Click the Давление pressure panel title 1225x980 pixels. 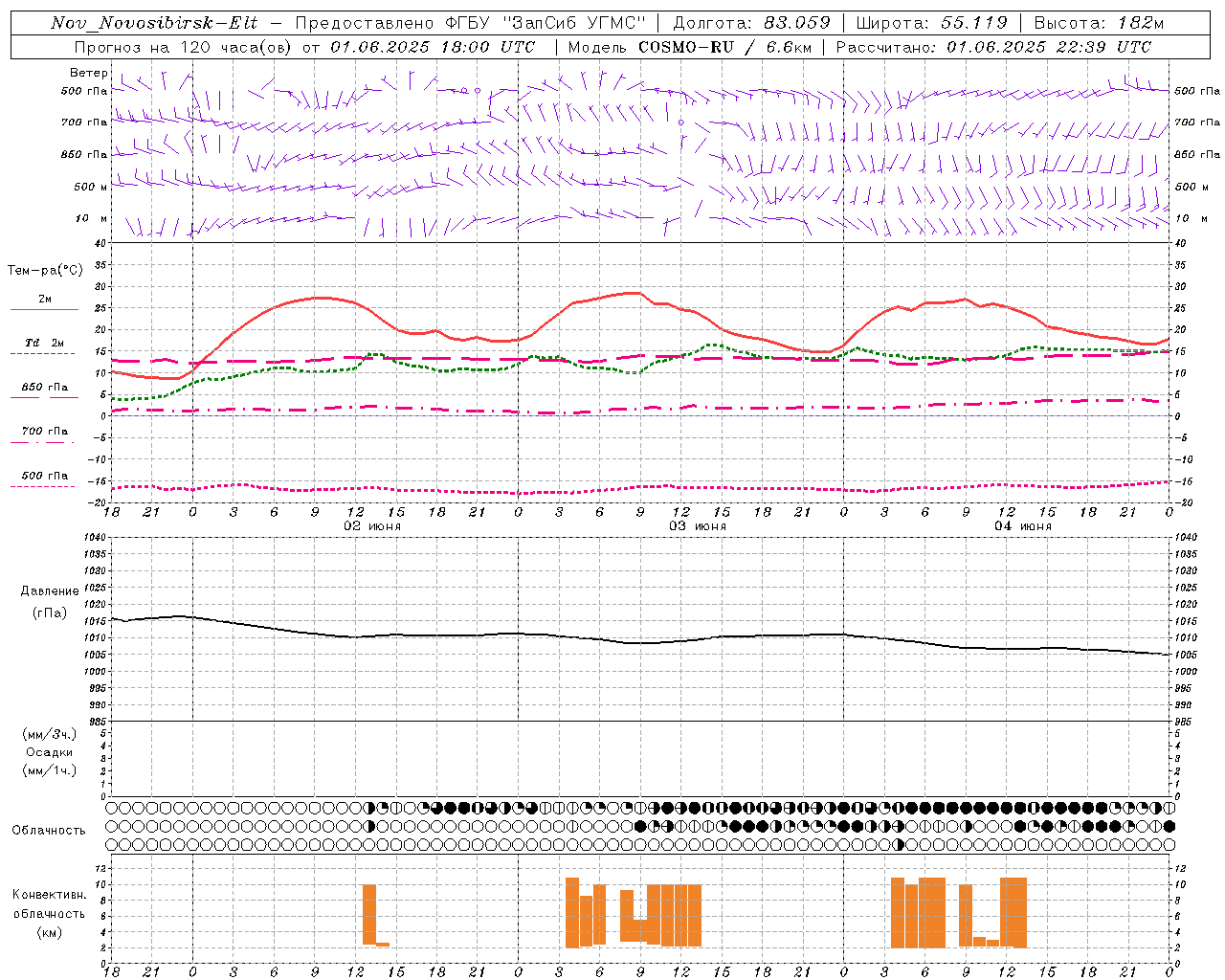50,591
